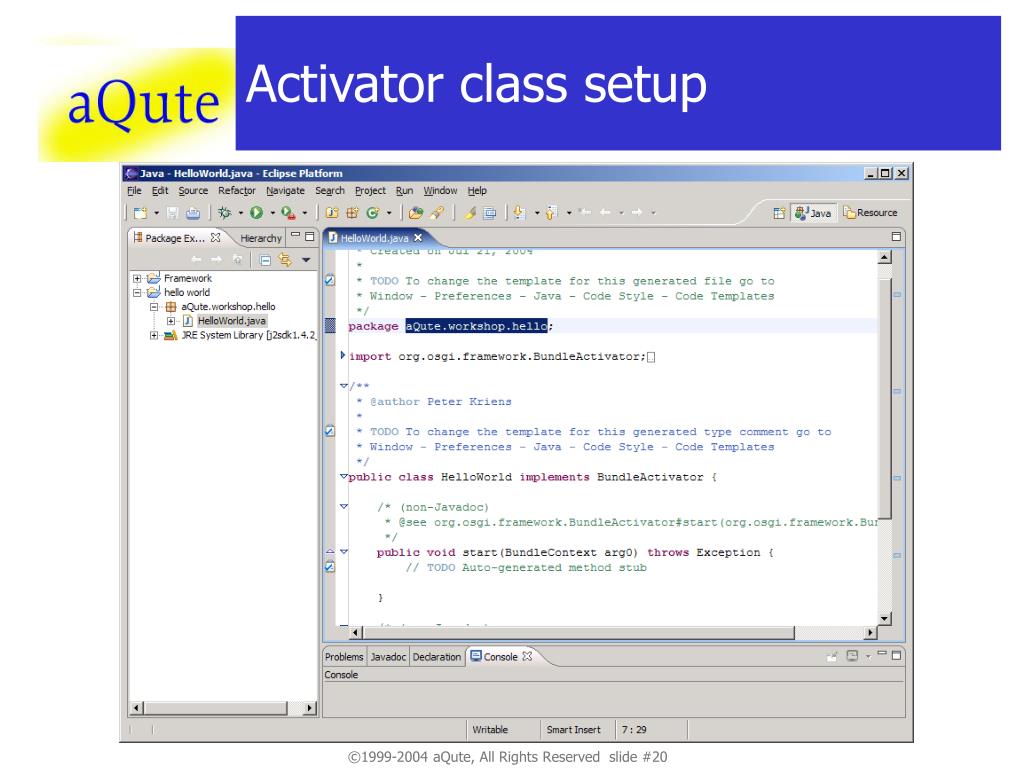The height and width of the screenshot is (768, 1024).
Task: Open the Debug dropdown arrow
Action: point(240,213)
